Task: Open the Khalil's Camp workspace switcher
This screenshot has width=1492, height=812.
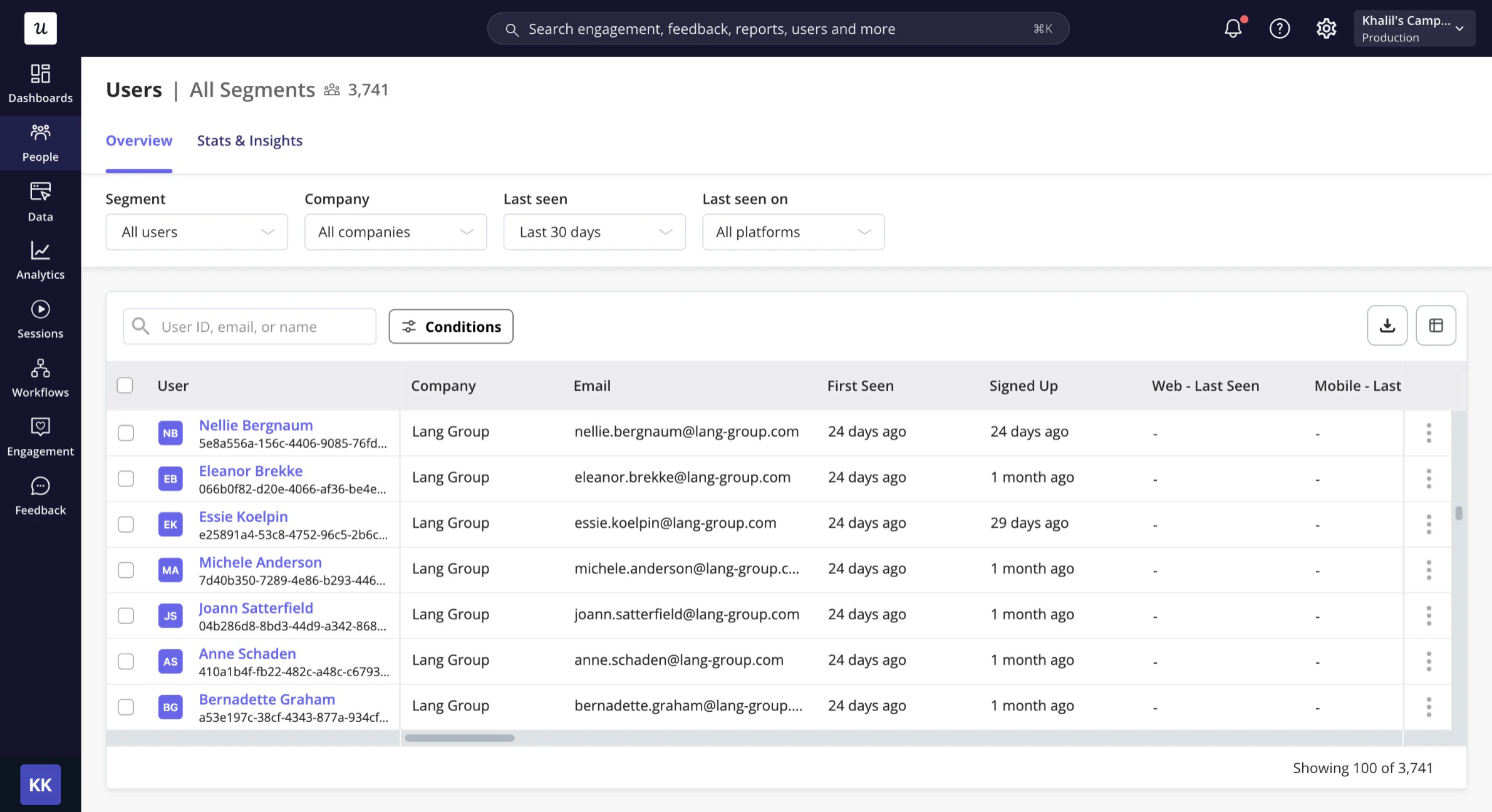Action: click(x=1414, y=28)
